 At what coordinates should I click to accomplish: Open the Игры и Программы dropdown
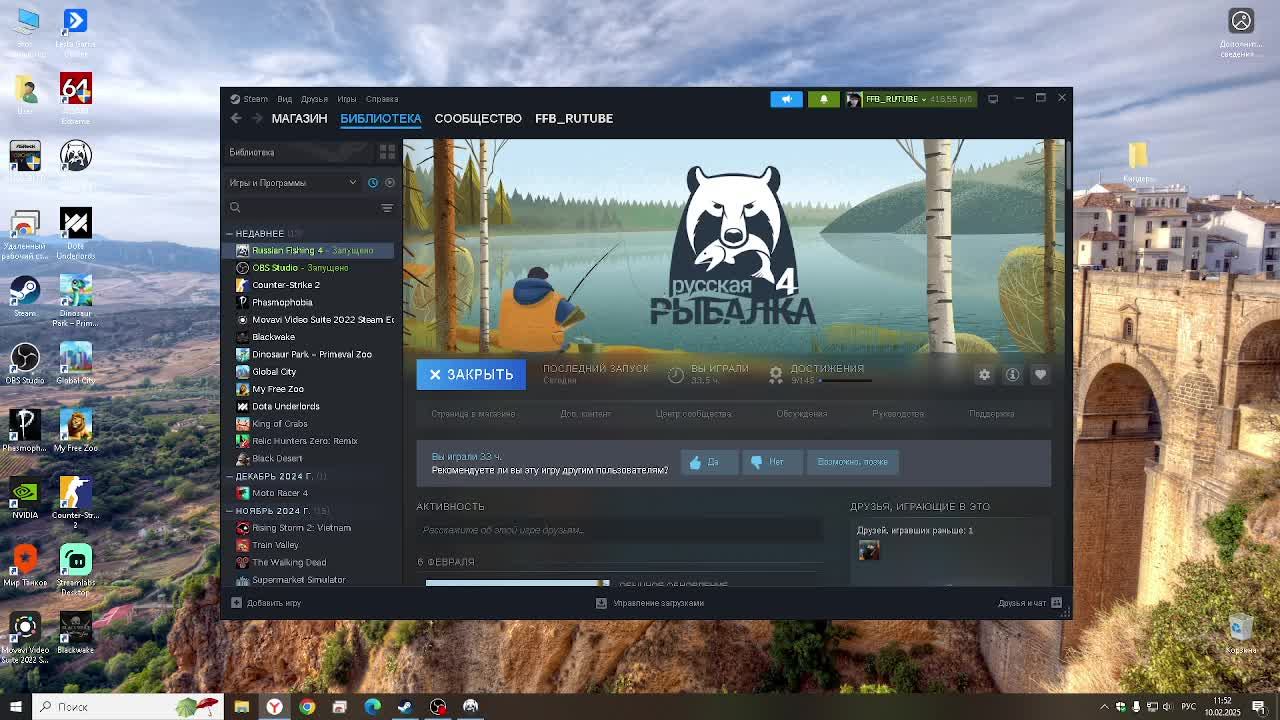293,183
